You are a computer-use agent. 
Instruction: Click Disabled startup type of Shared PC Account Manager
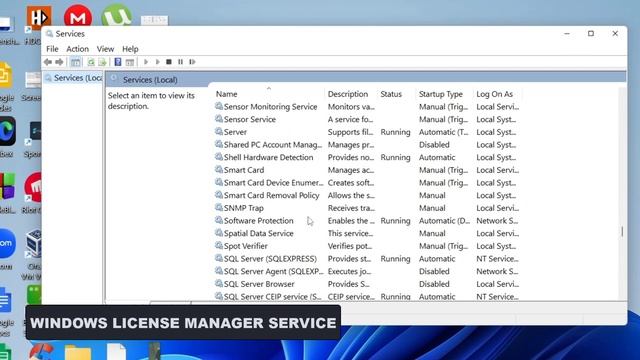(x=434, y=144)
